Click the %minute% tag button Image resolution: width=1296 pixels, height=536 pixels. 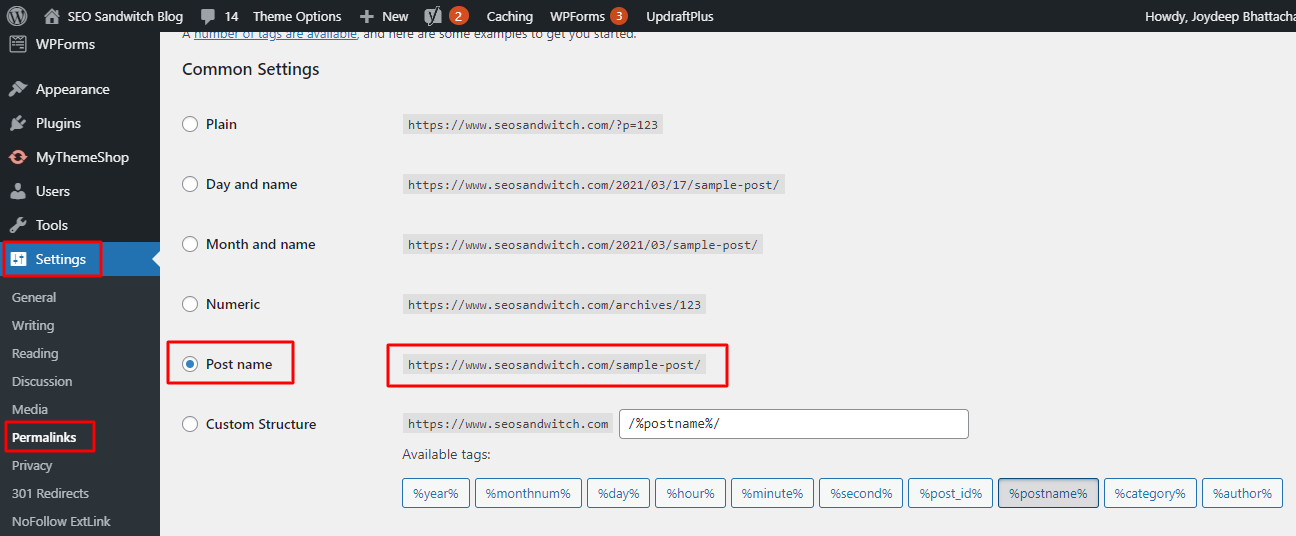click(771, 493)
